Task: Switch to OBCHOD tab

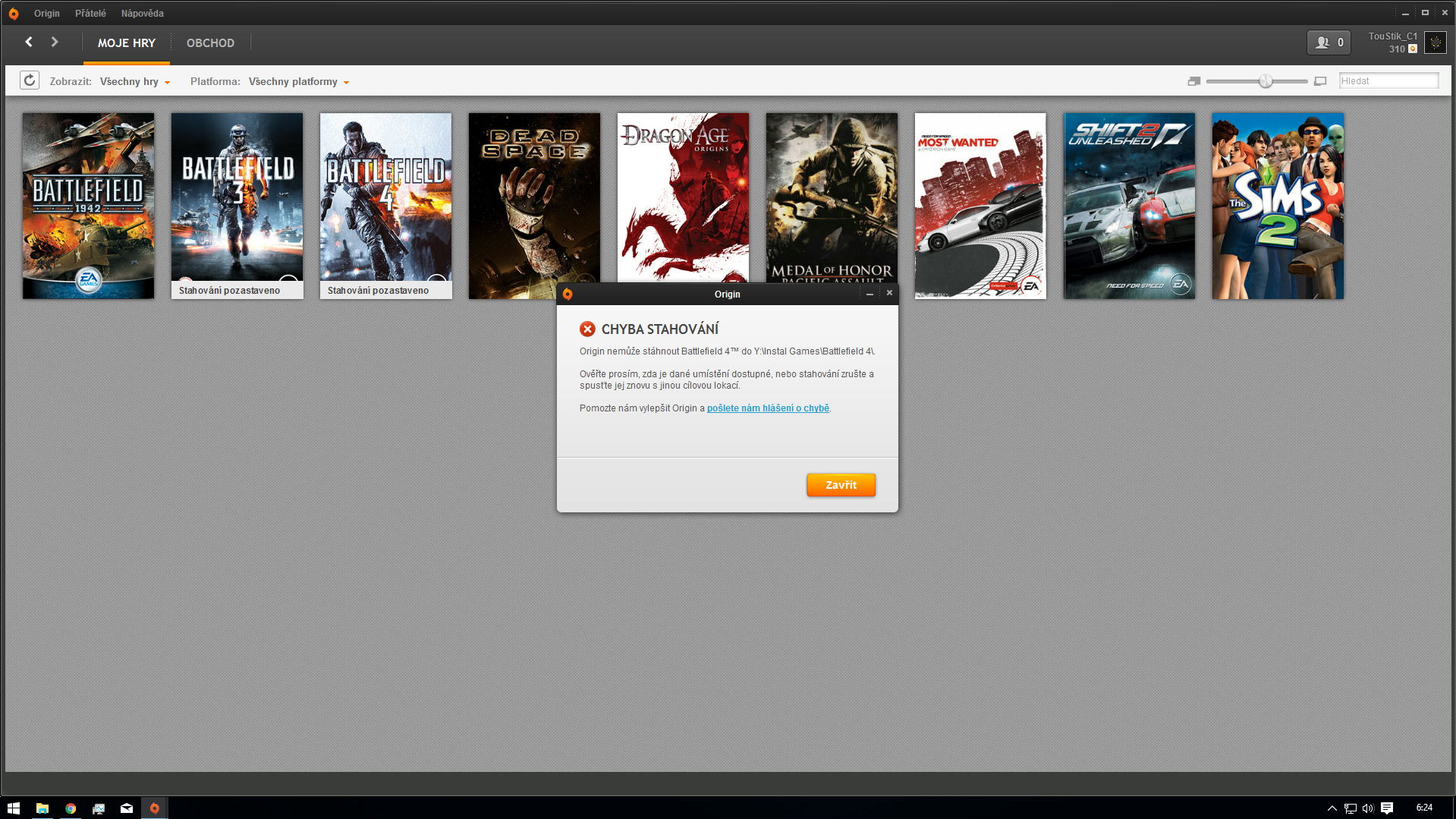Action: pos(211,43)
